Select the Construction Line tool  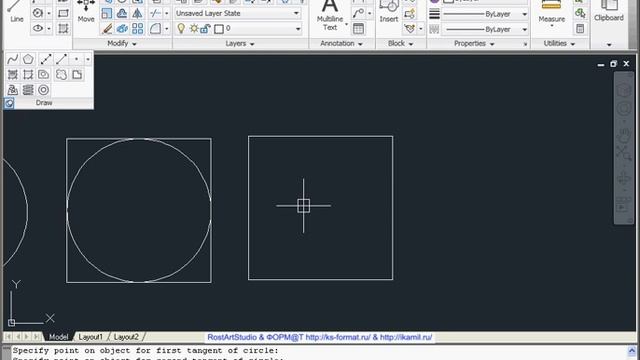click(x=46, y=59)
